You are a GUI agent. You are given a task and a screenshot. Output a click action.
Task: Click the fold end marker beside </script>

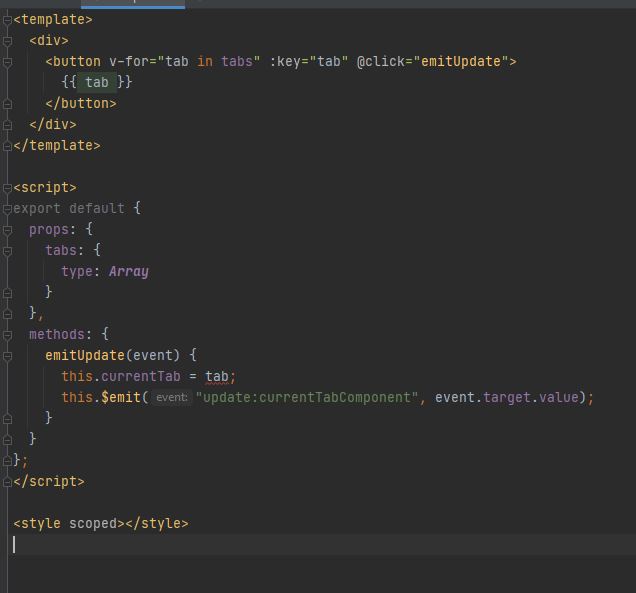pos(7,482)
